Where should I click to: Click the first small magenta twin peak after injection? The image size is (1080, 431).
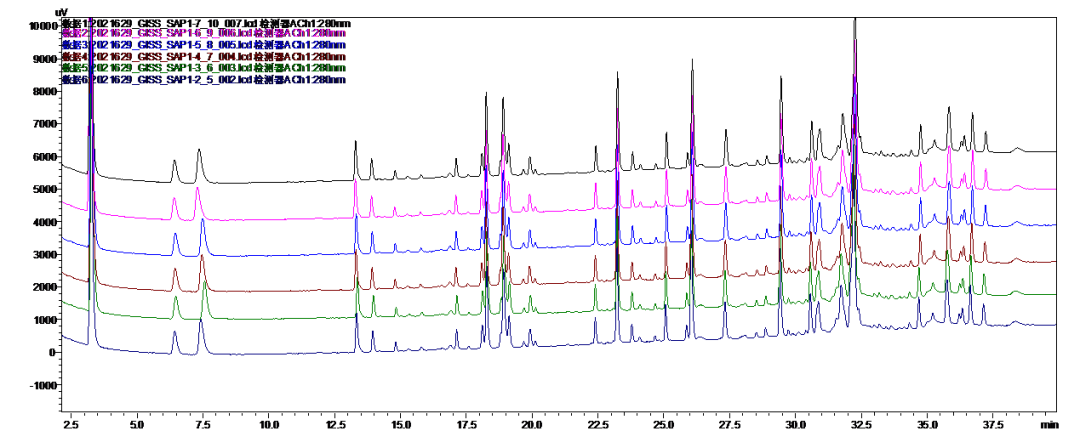(x=174, y=199)
